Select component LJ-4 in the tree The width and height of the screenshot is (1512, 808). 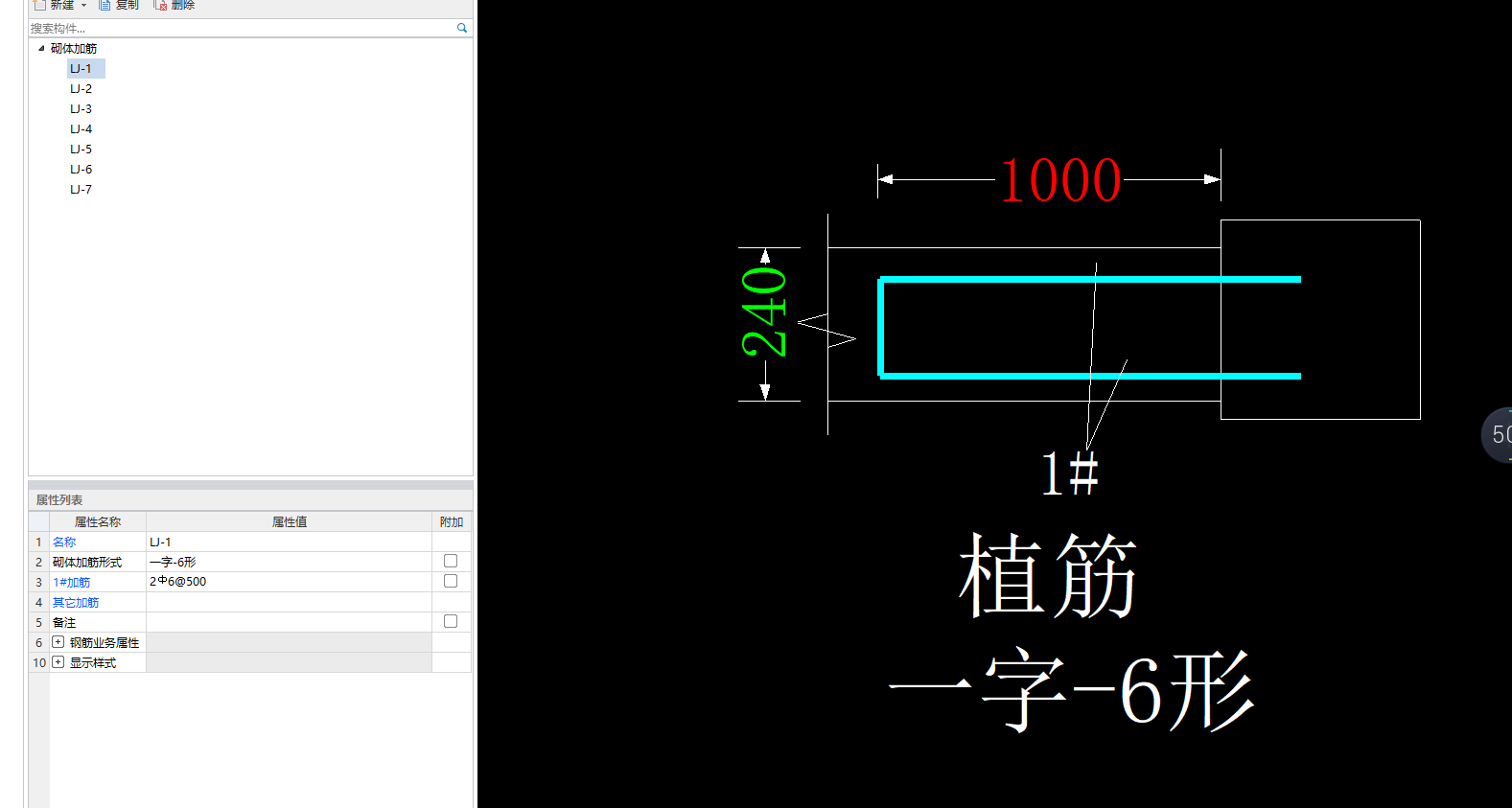point(81,128)
